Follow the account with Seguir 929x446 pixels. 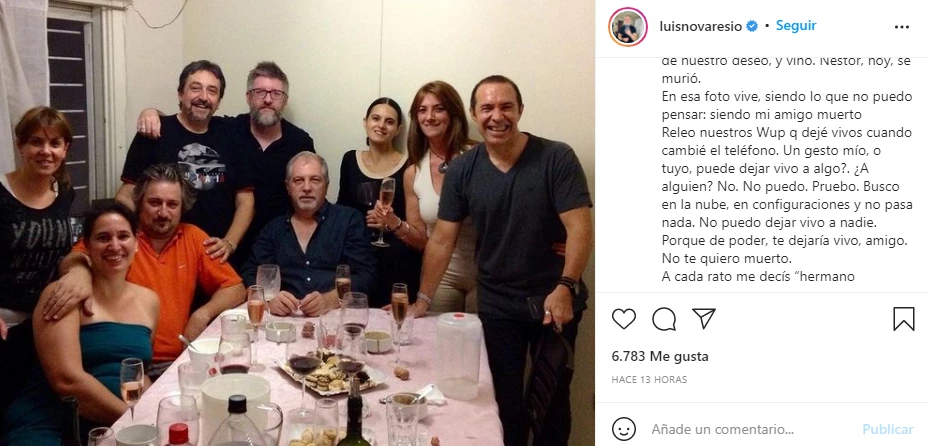(x=796, y=25)
